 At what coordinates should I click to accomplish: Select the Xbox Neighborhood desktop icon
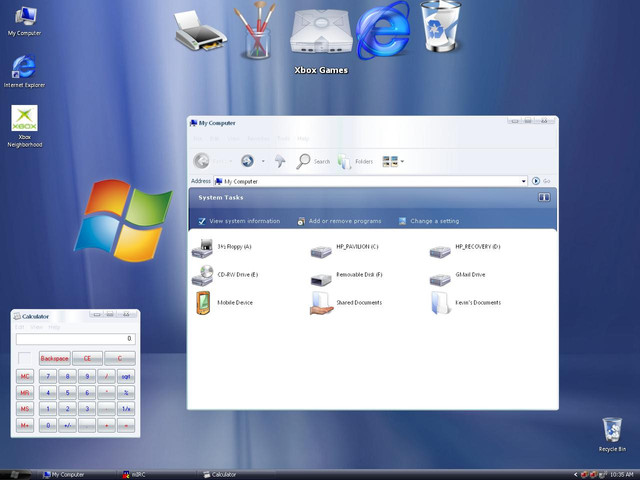(24, 126)
